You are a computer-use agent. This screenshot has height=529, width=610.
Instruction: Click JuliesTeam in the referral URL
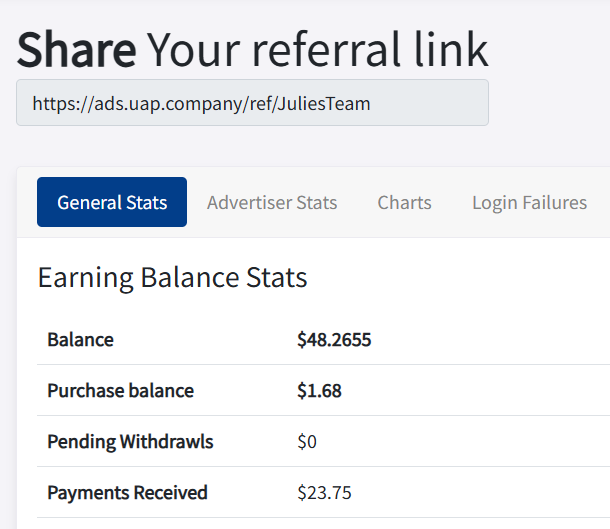pyautogui.click(x=324, y=103)
